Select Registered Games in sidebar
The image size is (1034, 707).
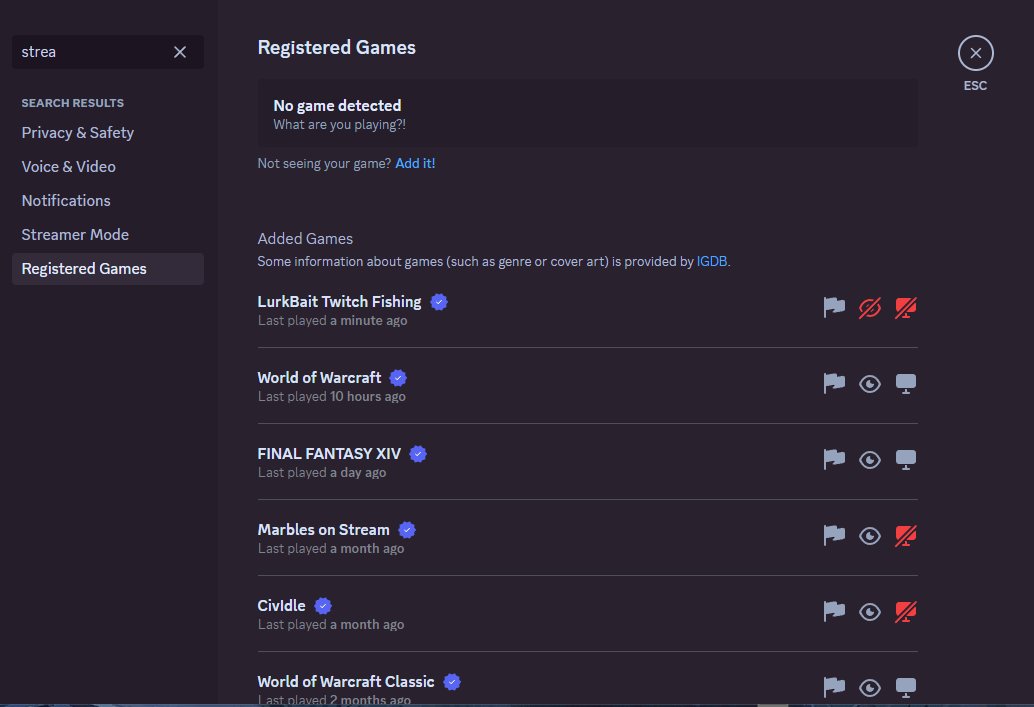[x=107, y=269]
